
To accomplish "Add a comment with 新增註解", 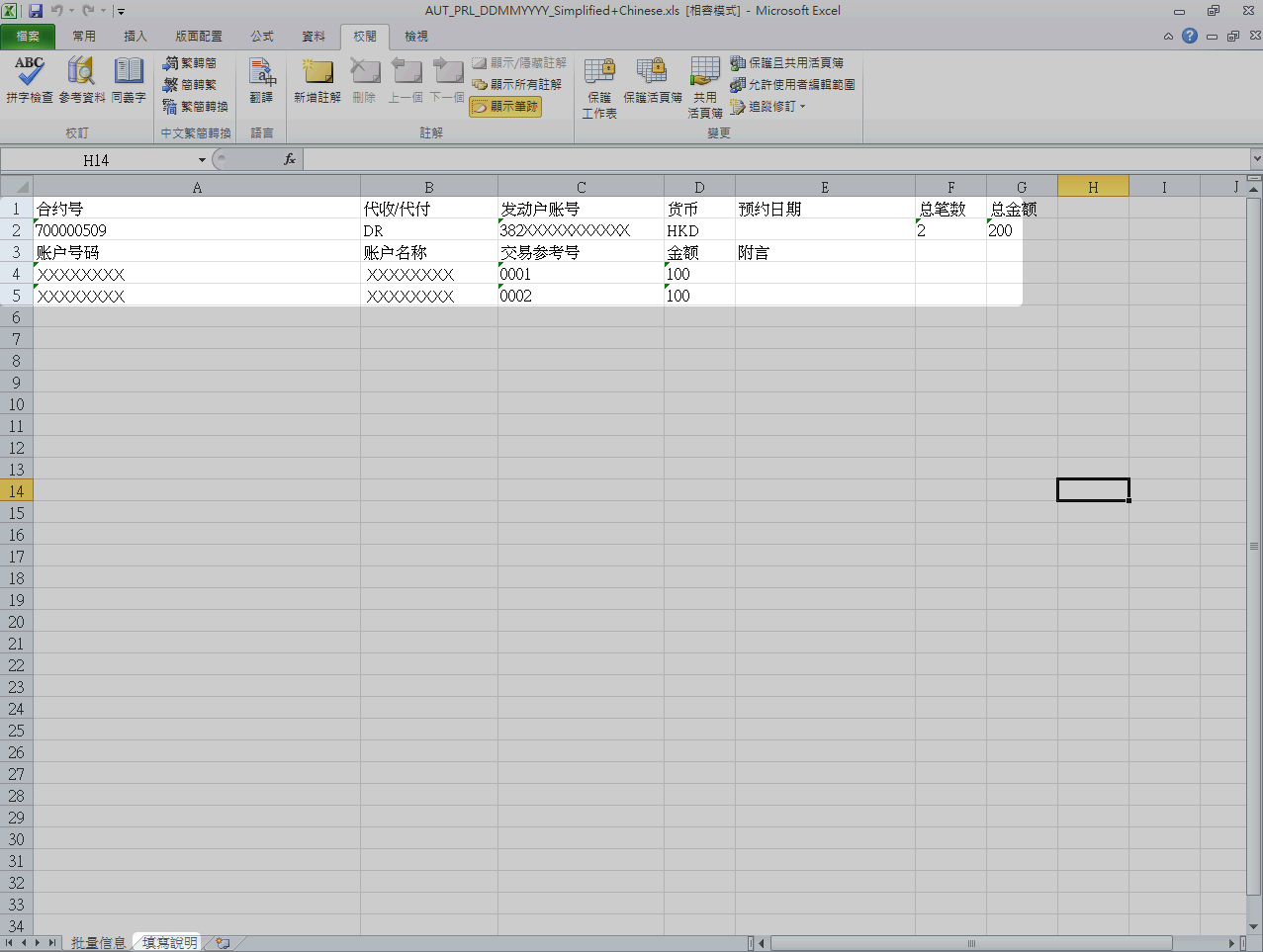I will [x=317, y=79].
